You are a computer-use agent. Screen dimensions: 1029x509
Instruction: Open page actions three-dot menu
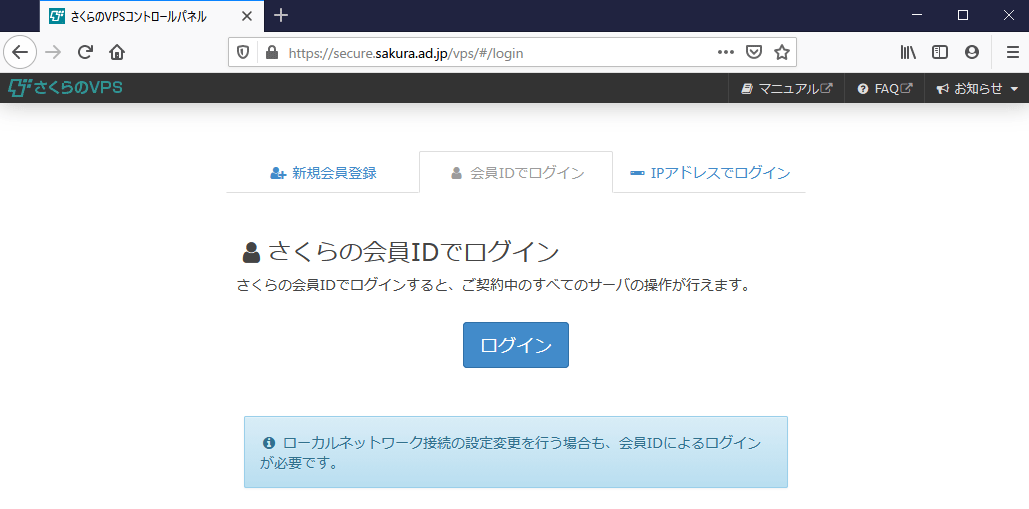tap(726, 52)
